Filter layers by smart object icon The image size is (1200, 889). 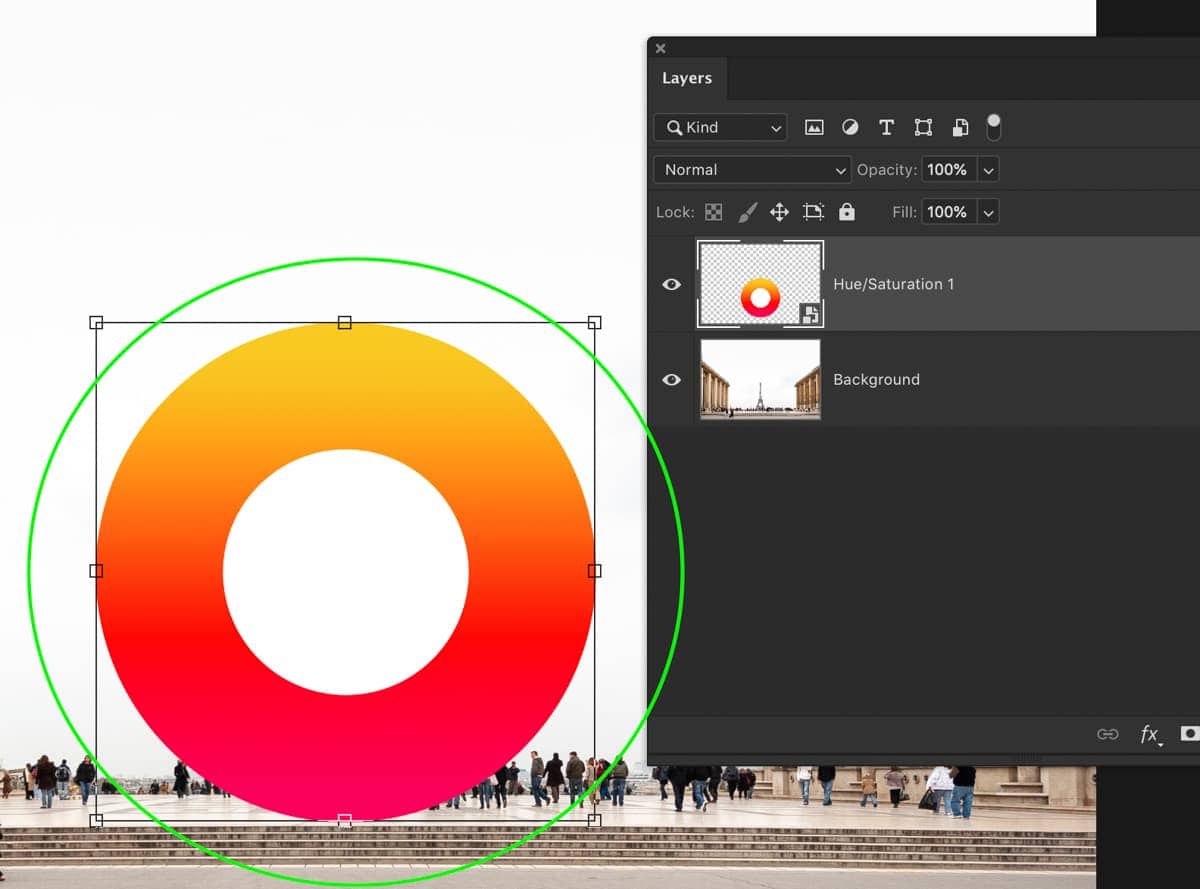[960, 128]
